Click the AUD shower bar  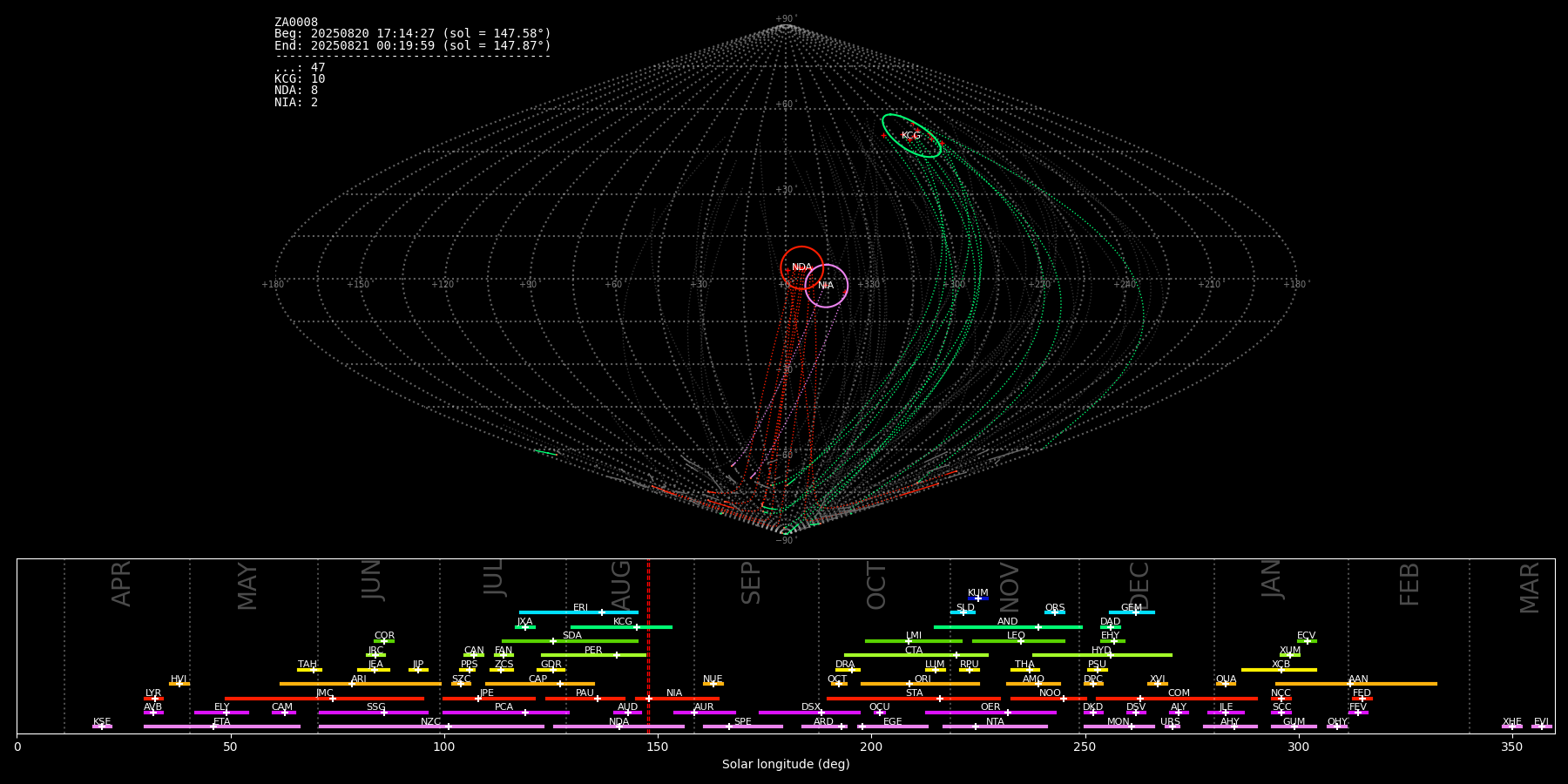click(x=627, y=713)
